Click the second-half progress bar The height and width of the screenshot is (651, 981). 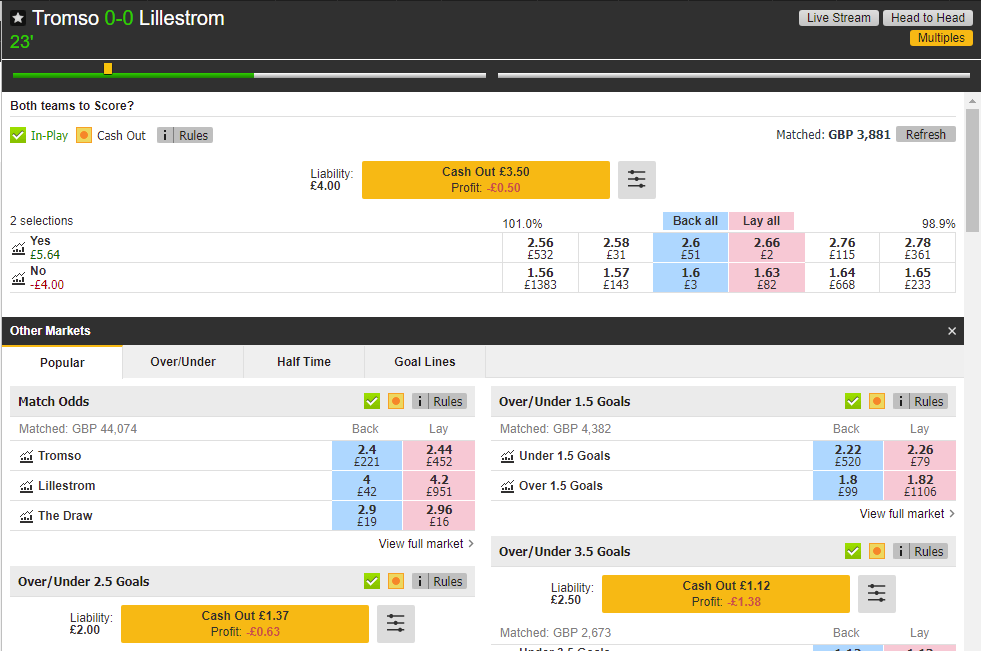(733, 76)
